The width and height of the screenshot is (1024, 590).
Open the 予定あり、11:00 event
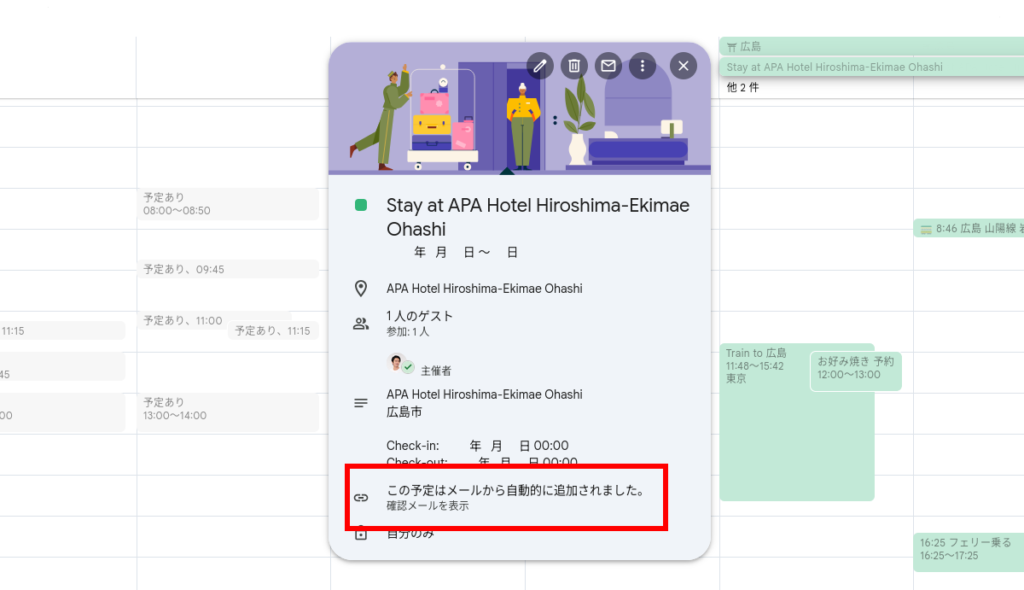(x=183, y=320)
